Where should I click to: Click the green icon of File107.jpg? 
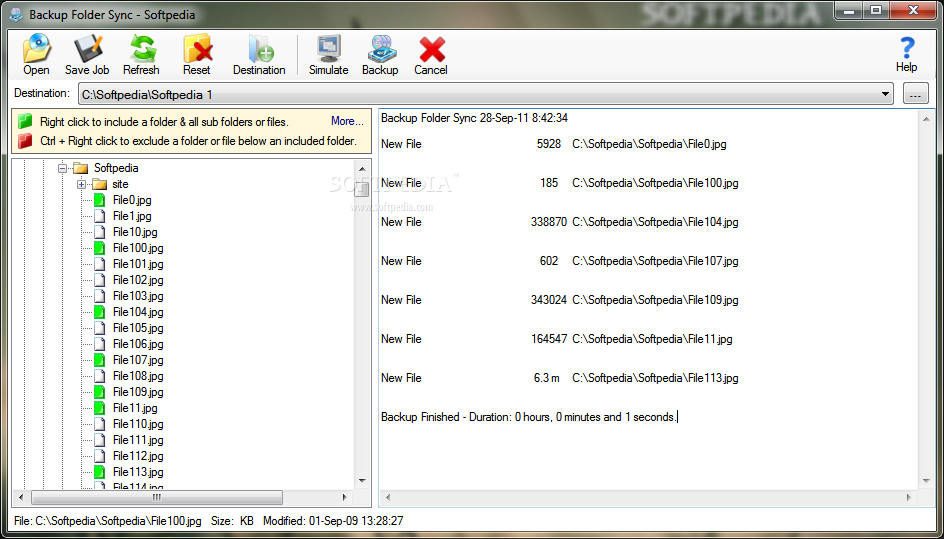(x=99, y=360)
